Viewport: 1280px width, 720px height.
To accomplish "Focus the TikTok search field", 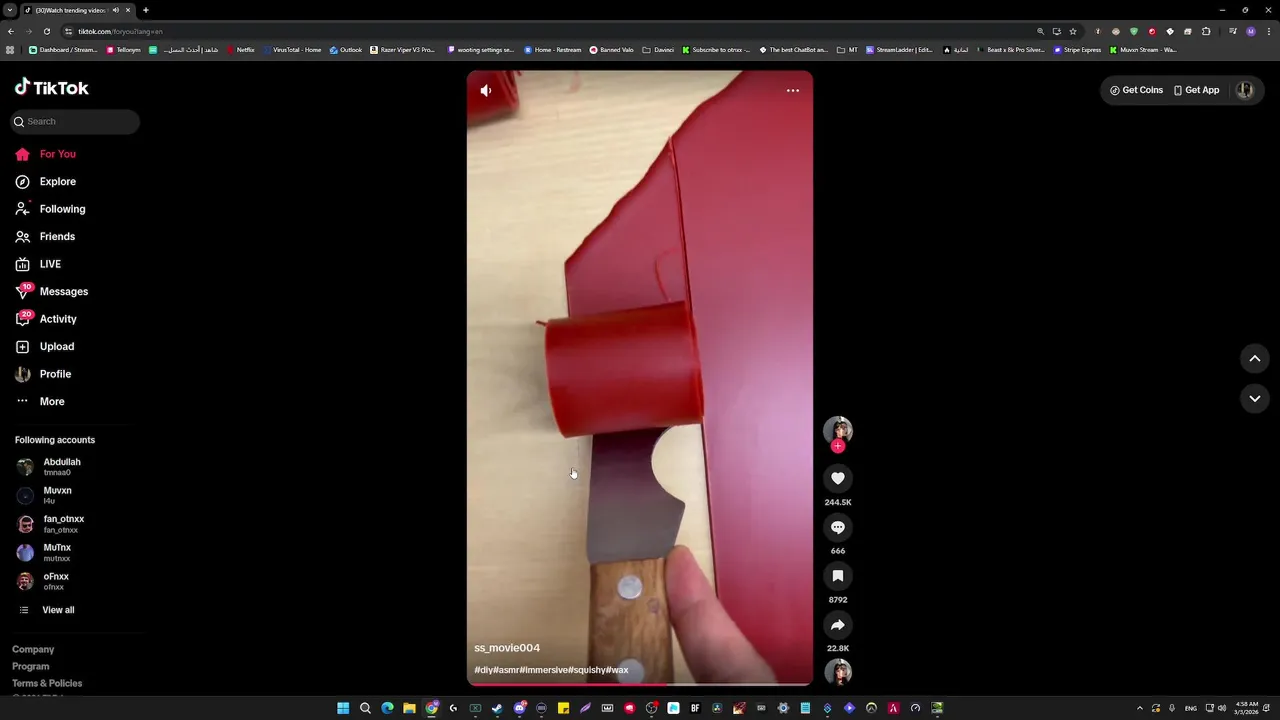I will click(x=75, y=121).
